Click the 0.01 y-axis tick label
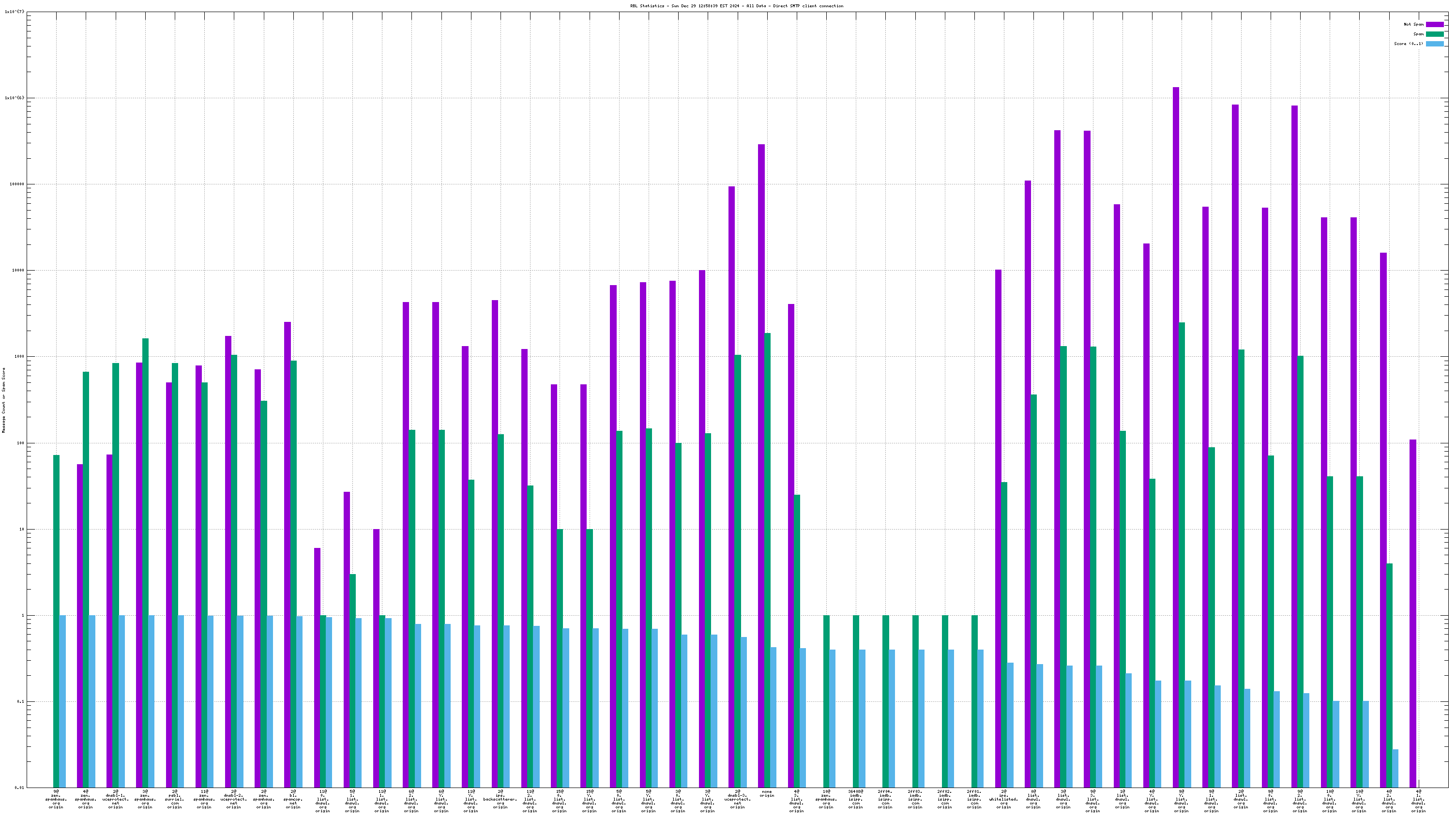 coord(19,788)
